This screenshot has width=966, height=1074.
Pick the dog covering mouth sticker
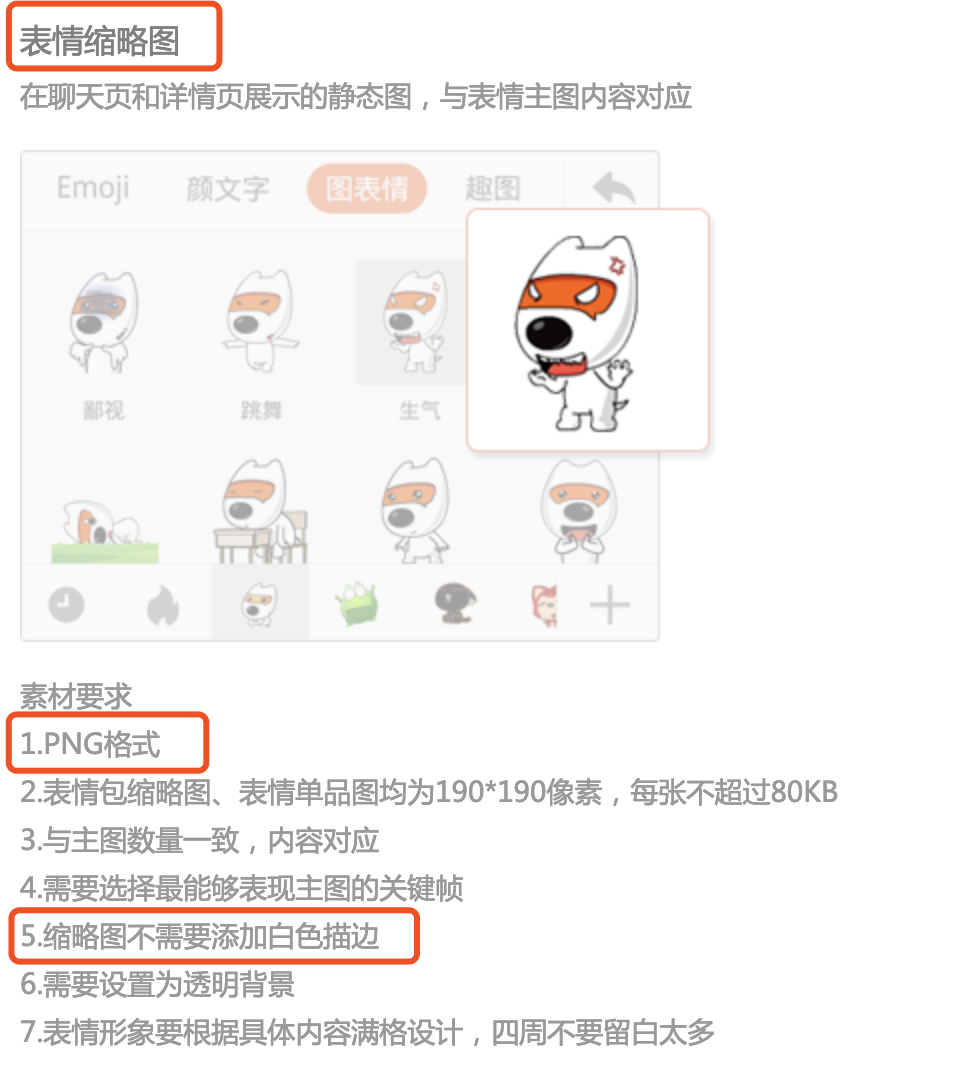pyautogui.click(x=579, y=512)
